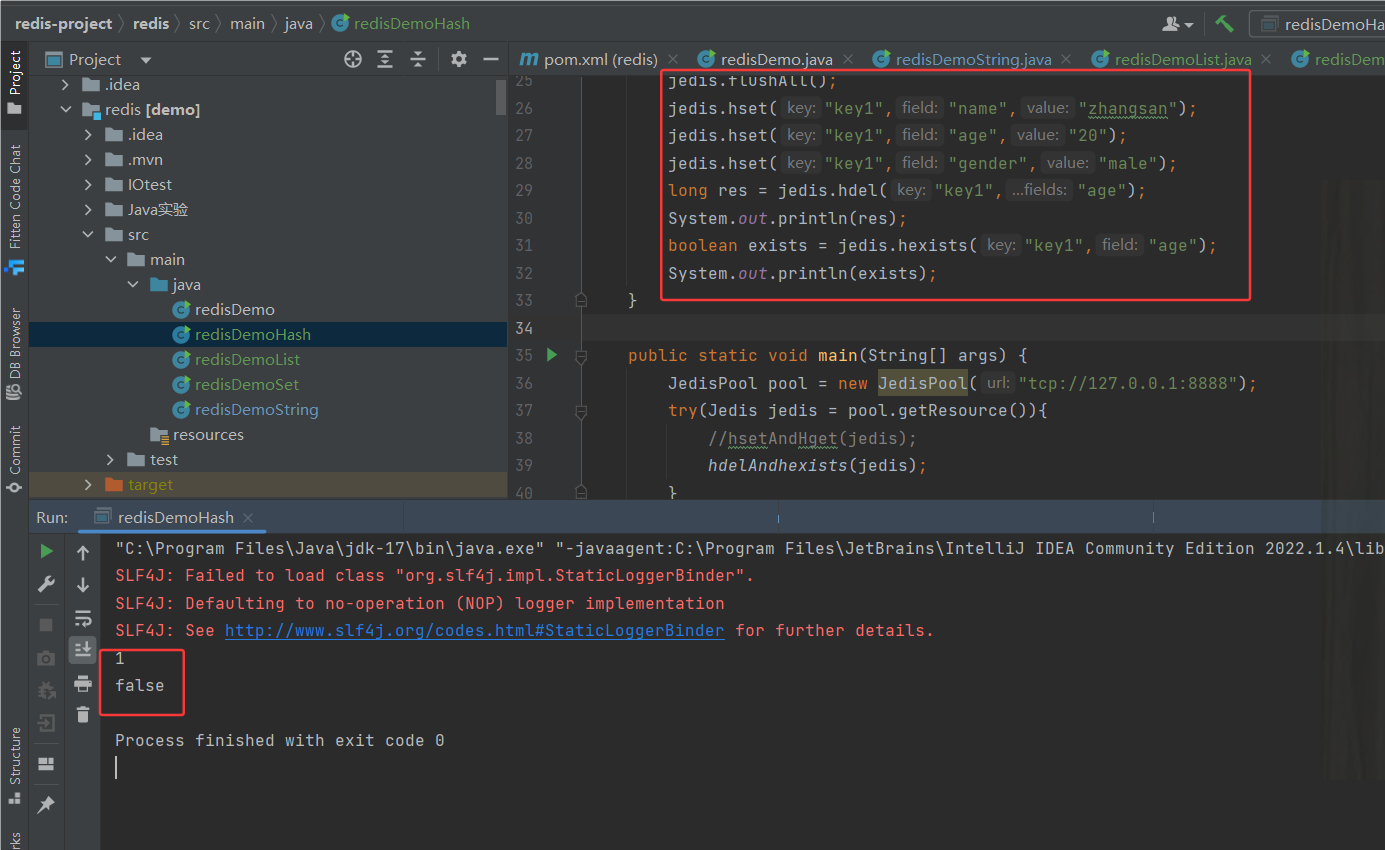
Task: Click Project panel vertical scrollbar
Action: (502, 97)
